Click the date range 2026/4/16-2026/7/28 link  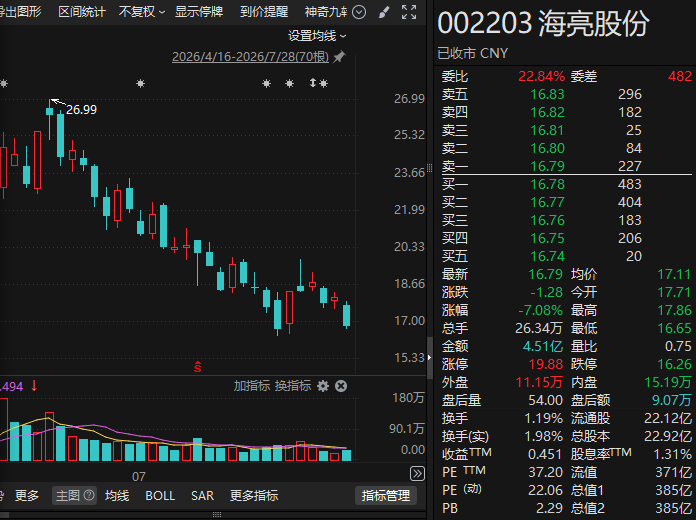pyautogui.click(x=250, y=57)
